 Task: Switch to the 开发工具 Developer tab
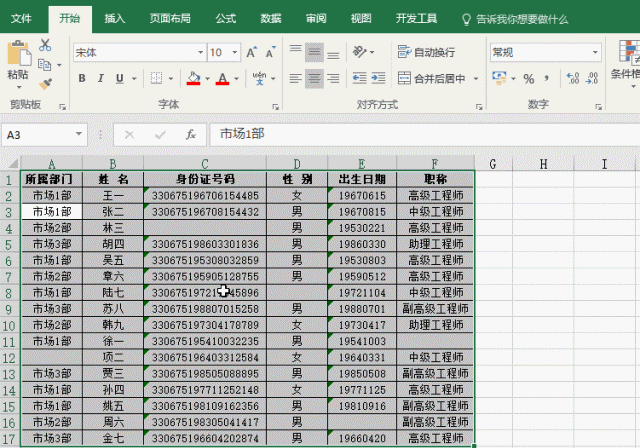[416, 18]
